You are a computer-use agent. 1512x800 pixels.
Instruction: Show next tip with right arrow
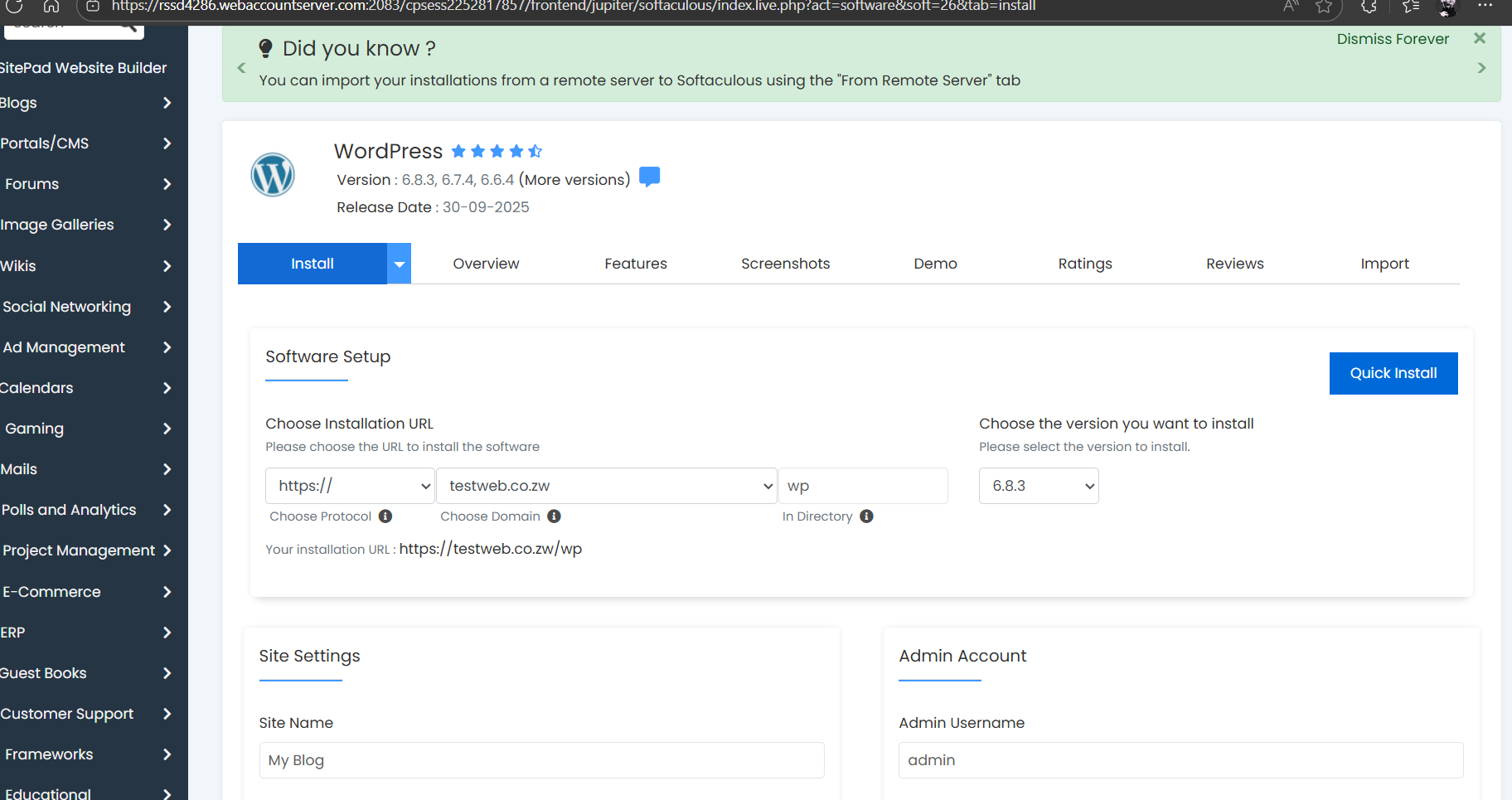1481,68
